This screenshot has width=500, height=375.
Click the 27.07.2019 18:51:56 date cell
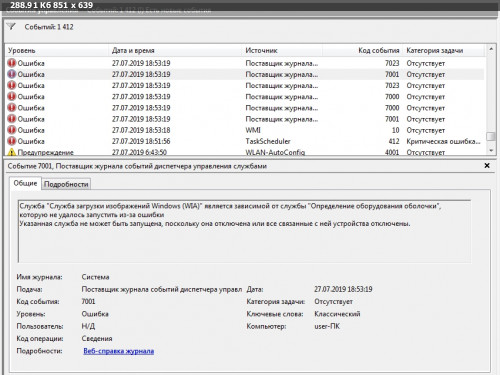[141, 141]
